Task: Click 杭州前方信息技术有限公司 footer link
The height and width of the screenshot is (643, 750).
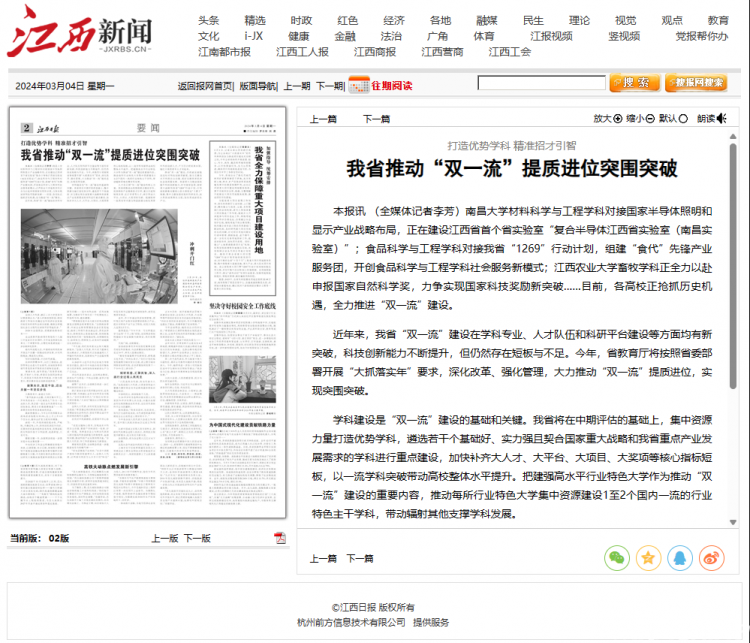Action: coord(351,622)
